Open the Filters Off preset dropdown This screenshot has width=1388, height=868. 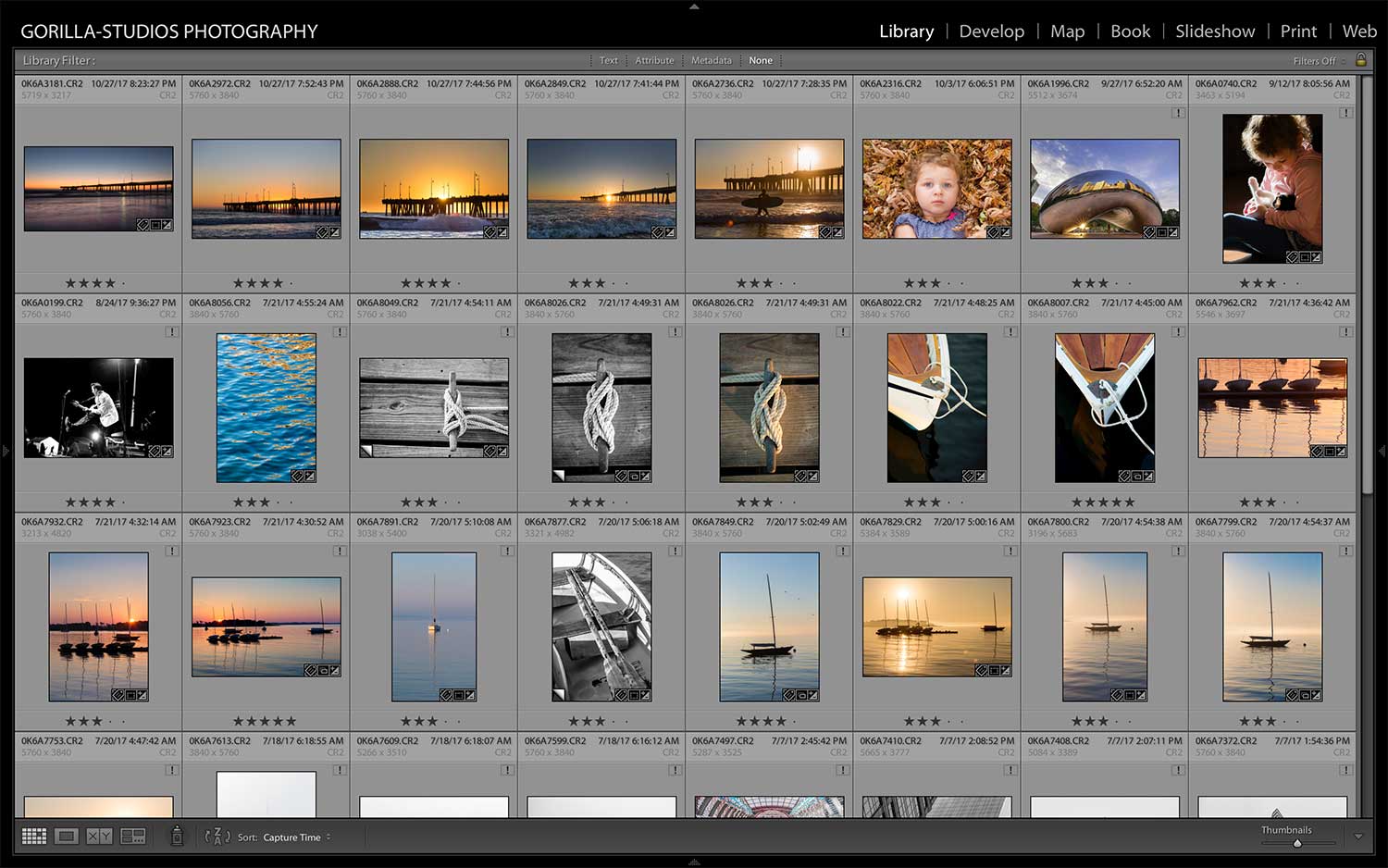click(1319, 61)
